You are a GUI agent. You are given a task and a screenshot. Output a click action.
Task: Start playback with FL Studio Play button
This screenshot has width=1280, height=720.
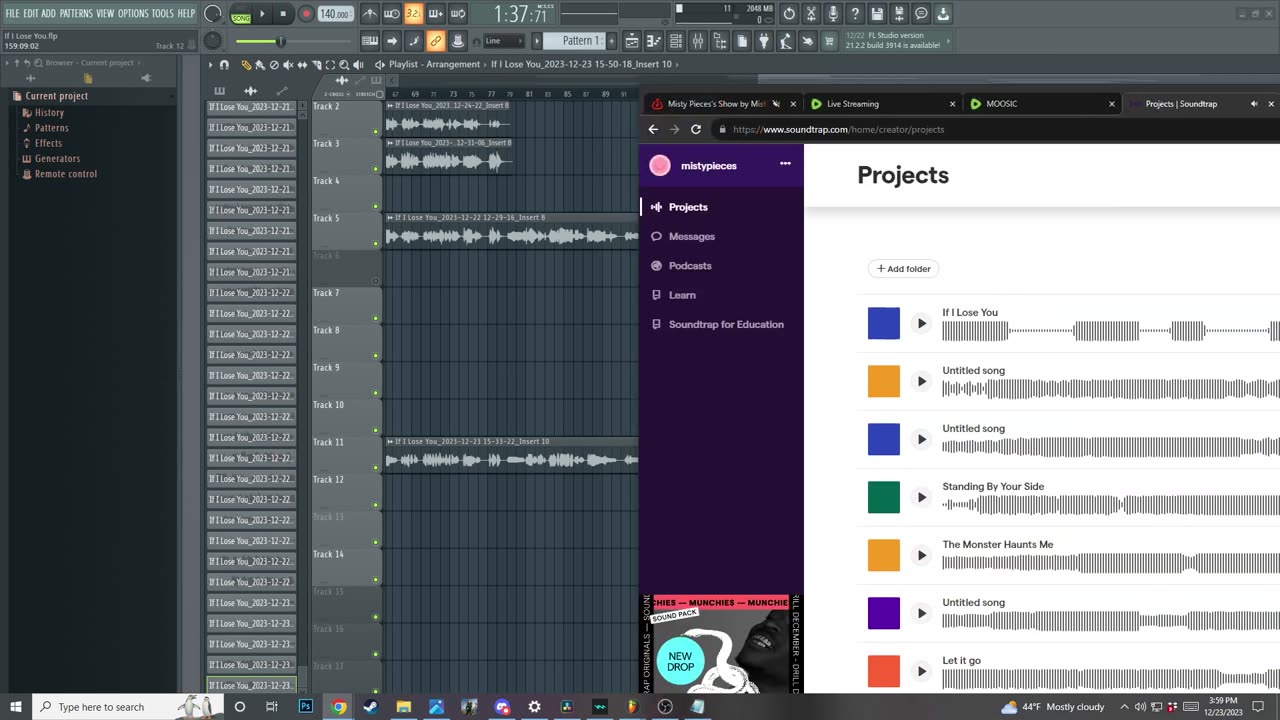pos(262,14)
